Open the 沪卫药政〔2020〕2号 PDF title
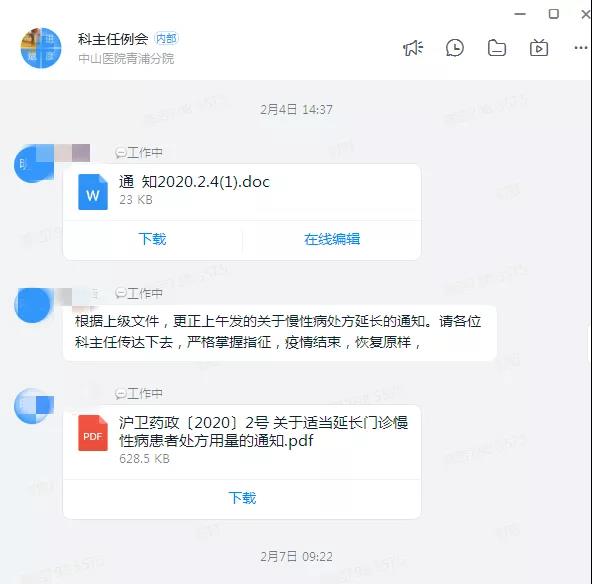Screen dimensions: 592x584 pos(264,431)
